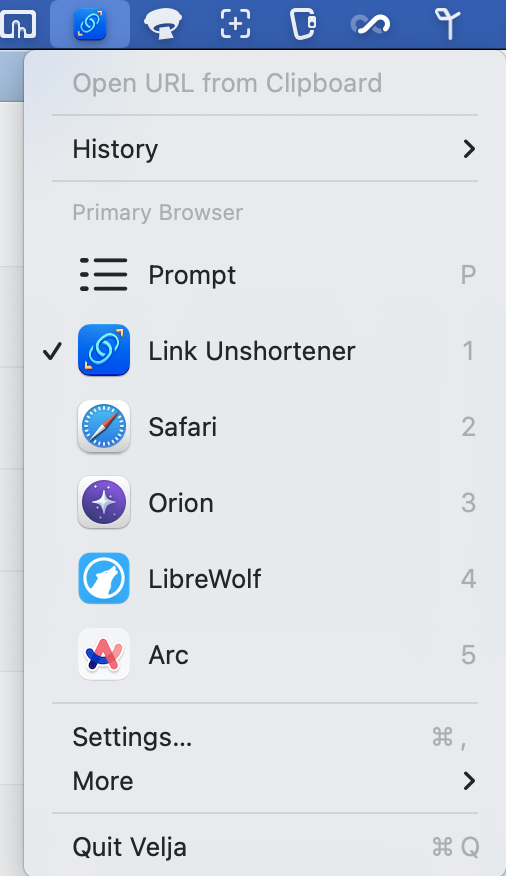Image resolution: width=506 pixels, height=876 pixels.
Task: Click the Velja link icon in menu bar
Action: tap(90, 24)
